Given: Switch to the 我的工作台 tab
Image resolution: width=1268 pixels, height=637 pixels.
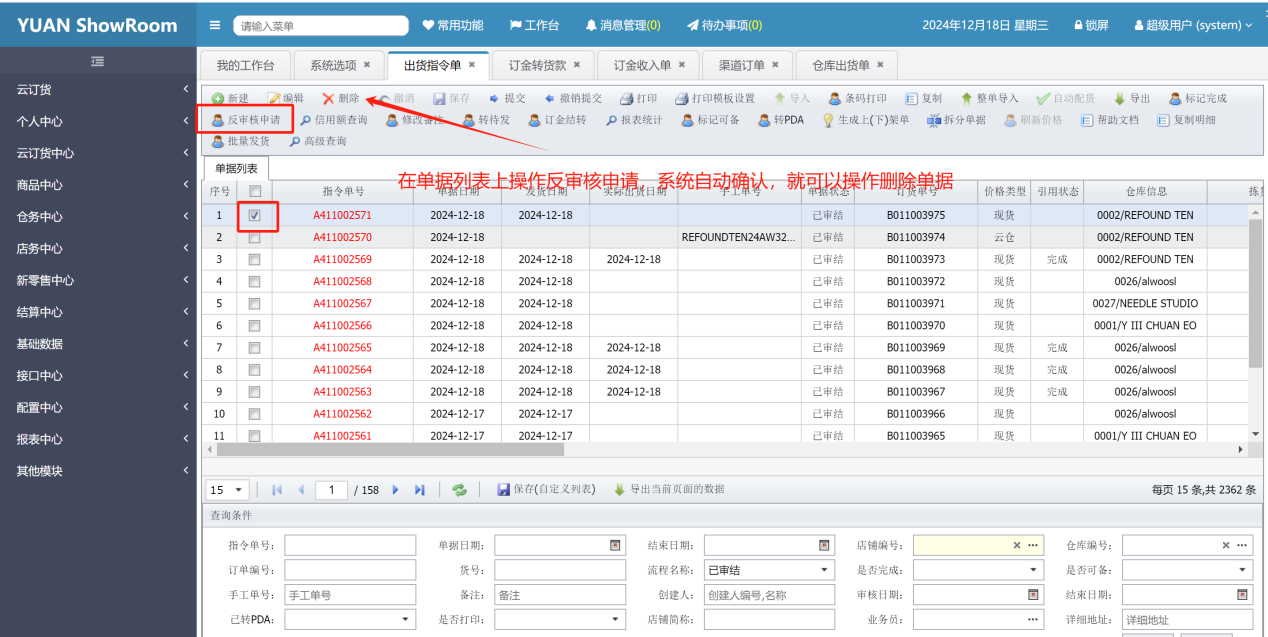Looking at the screenshot, I should pyautogui.click(x=245, y=65).
